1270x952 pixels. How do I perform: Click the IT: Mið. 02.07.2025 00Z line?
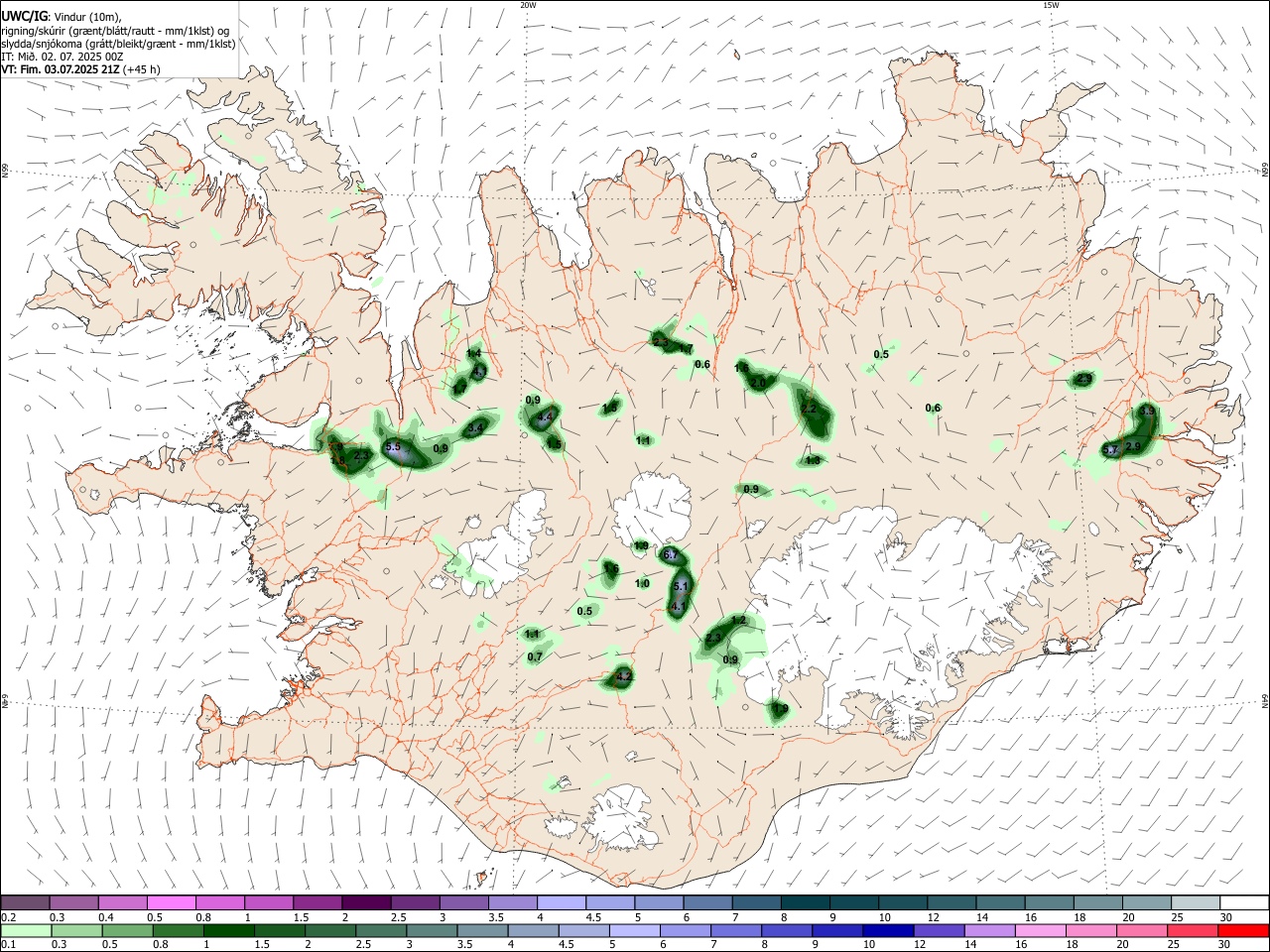pyautogui.click(x=63, y=57)
